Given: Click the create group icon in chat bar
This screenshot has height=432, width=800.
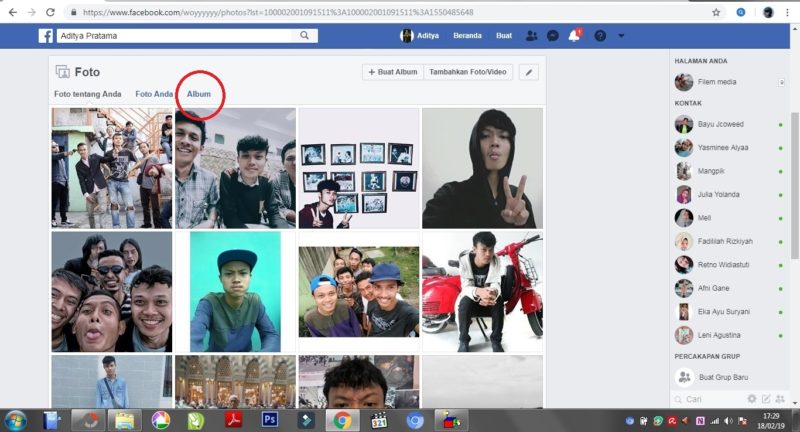Looking at the screenshot, I should point(780,399).
